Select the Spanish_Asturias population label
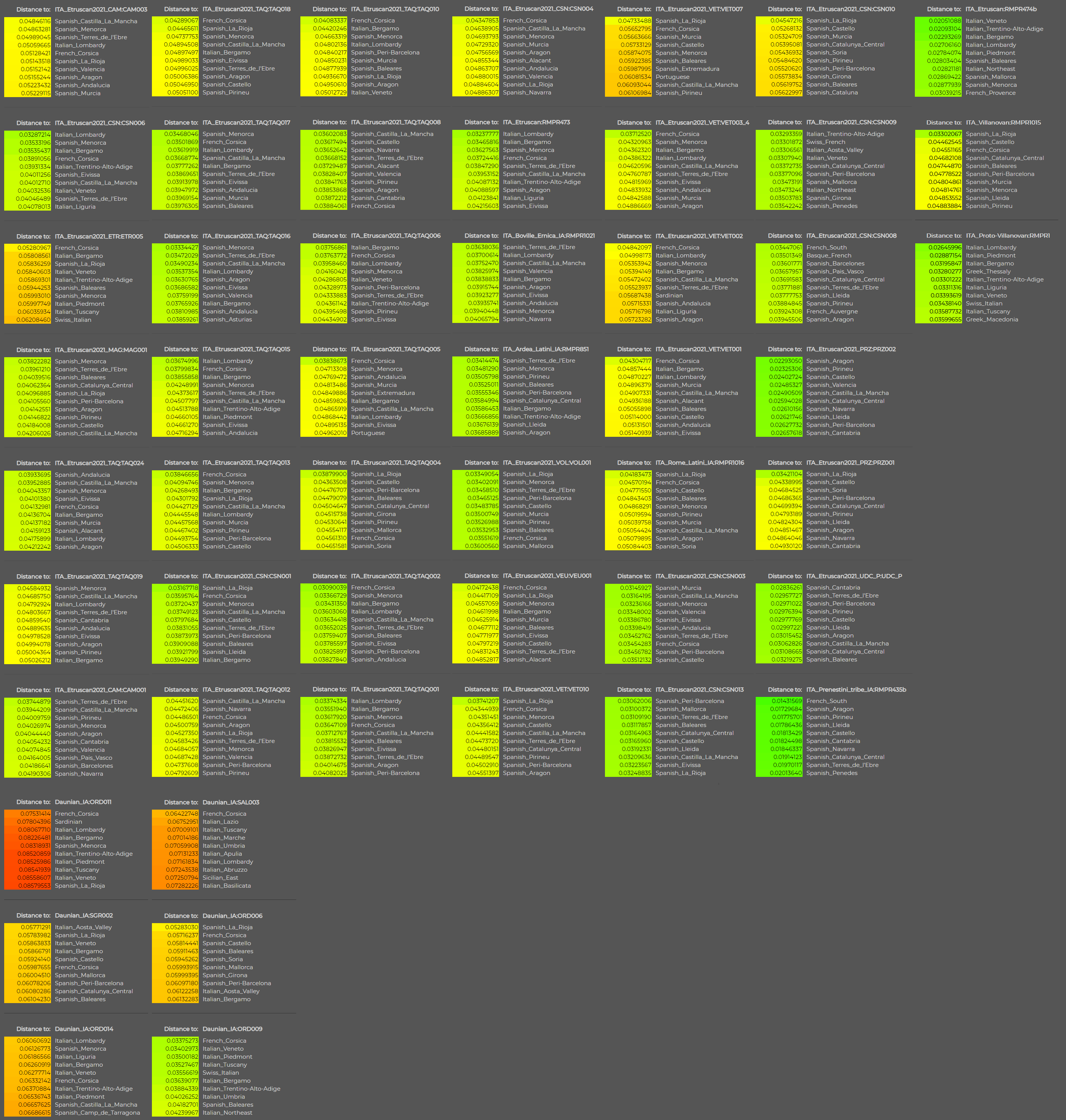The width and height of the screenshot is (1066, 1120). [x=227, y=320]
